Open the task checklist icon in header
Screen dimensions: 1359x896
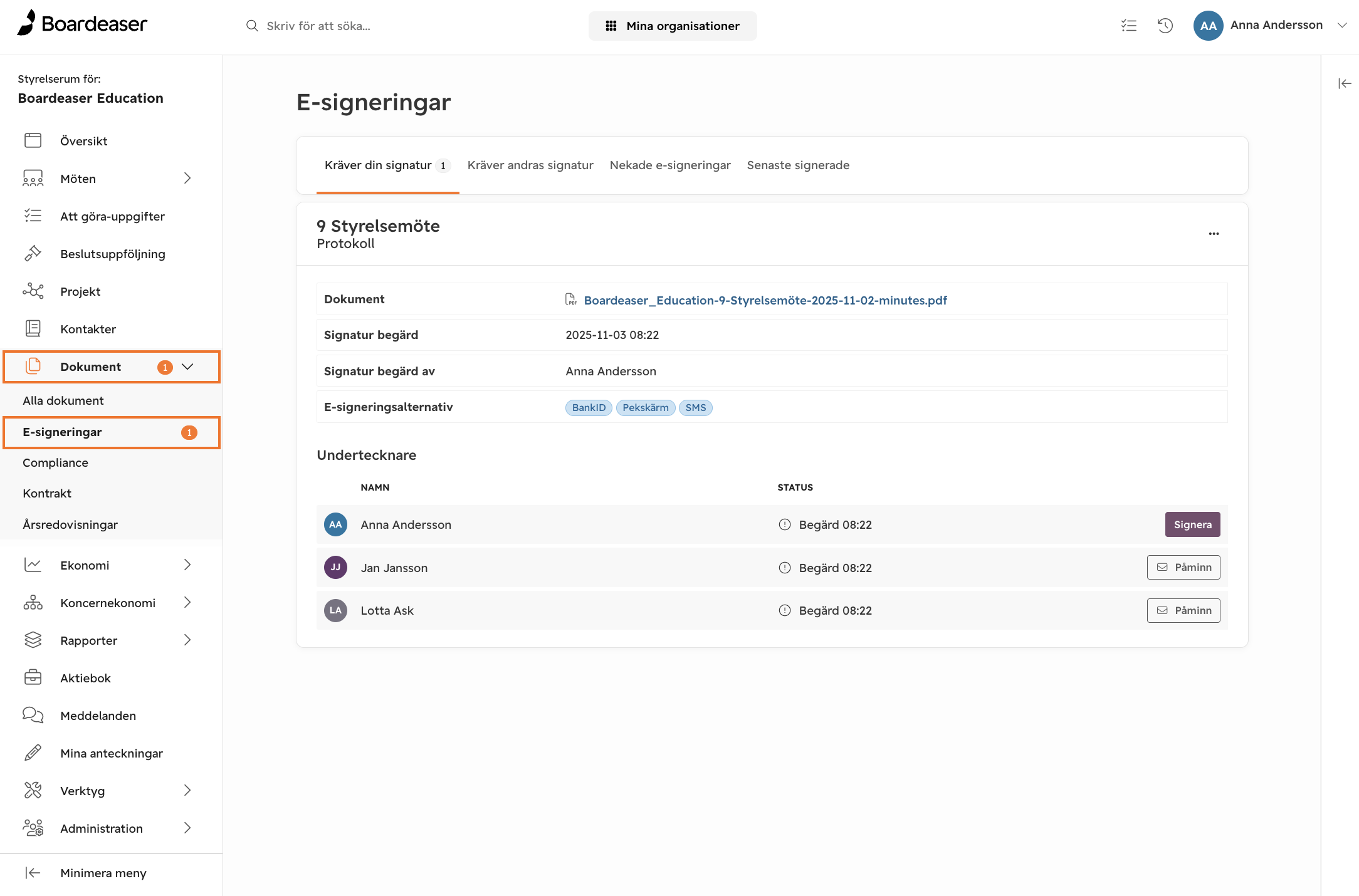click(1129, 26)
